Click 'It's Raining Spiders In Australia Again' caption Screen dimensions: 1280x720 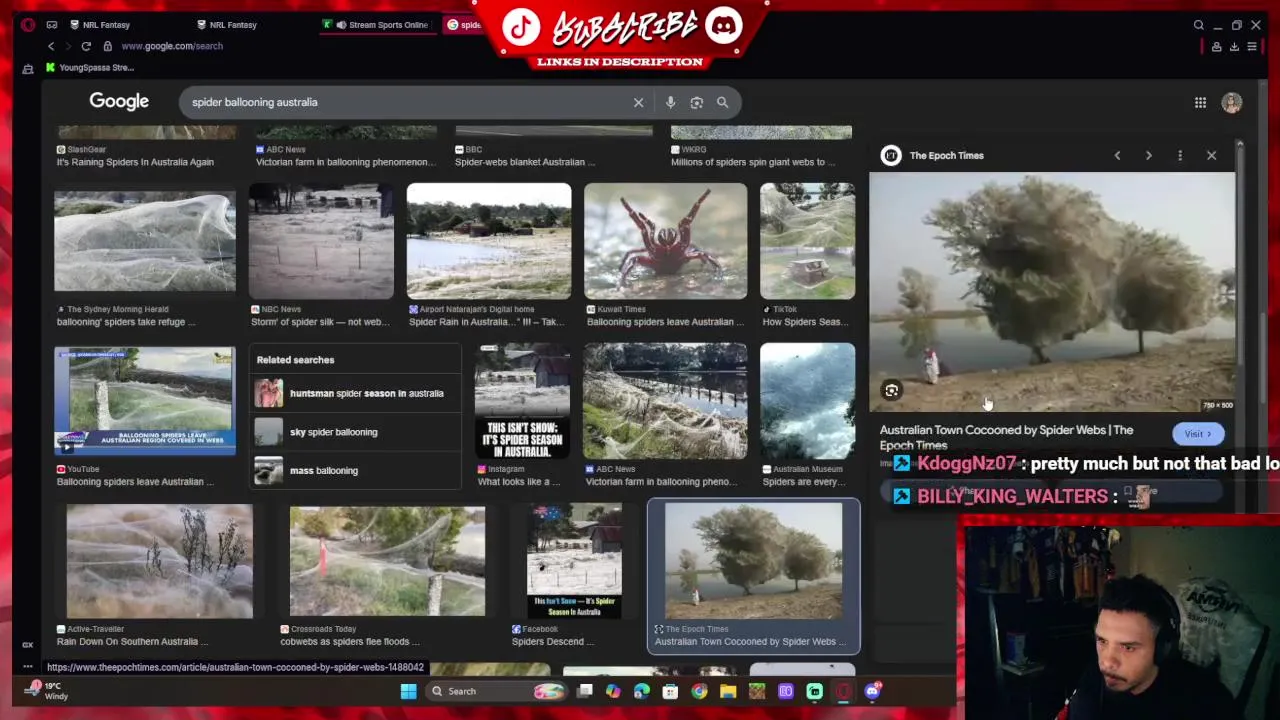[x=135, y=162]
